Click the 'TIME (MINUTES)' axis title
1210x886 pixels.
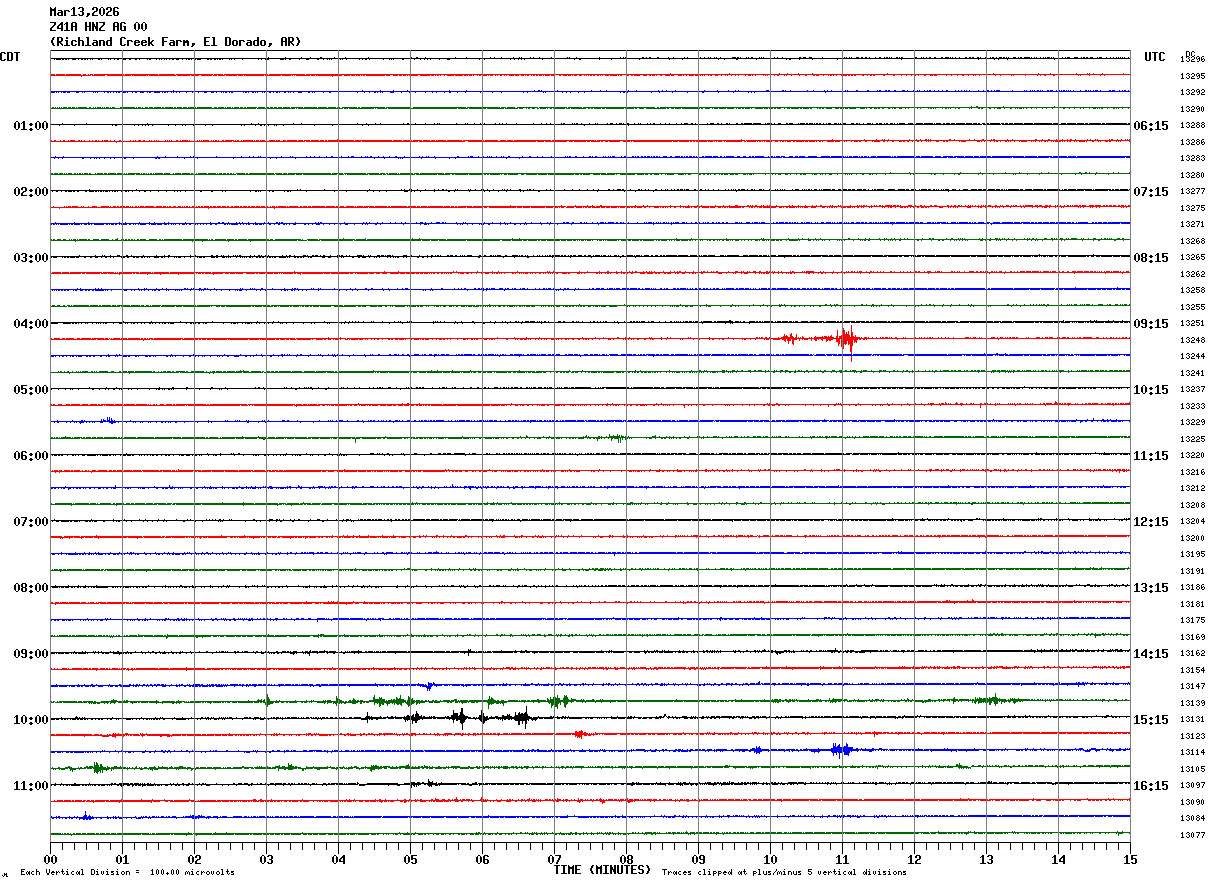(602, 870)
